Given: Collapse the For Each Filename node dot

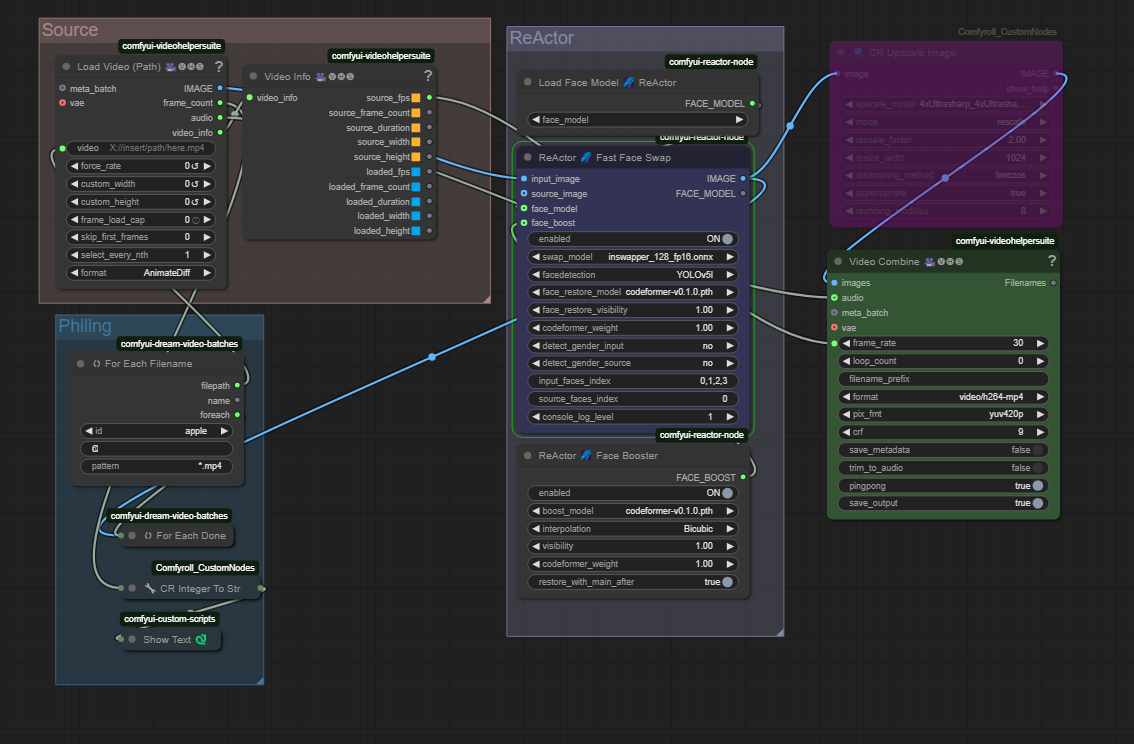Looking at the screenshot, I should point(80,364).
